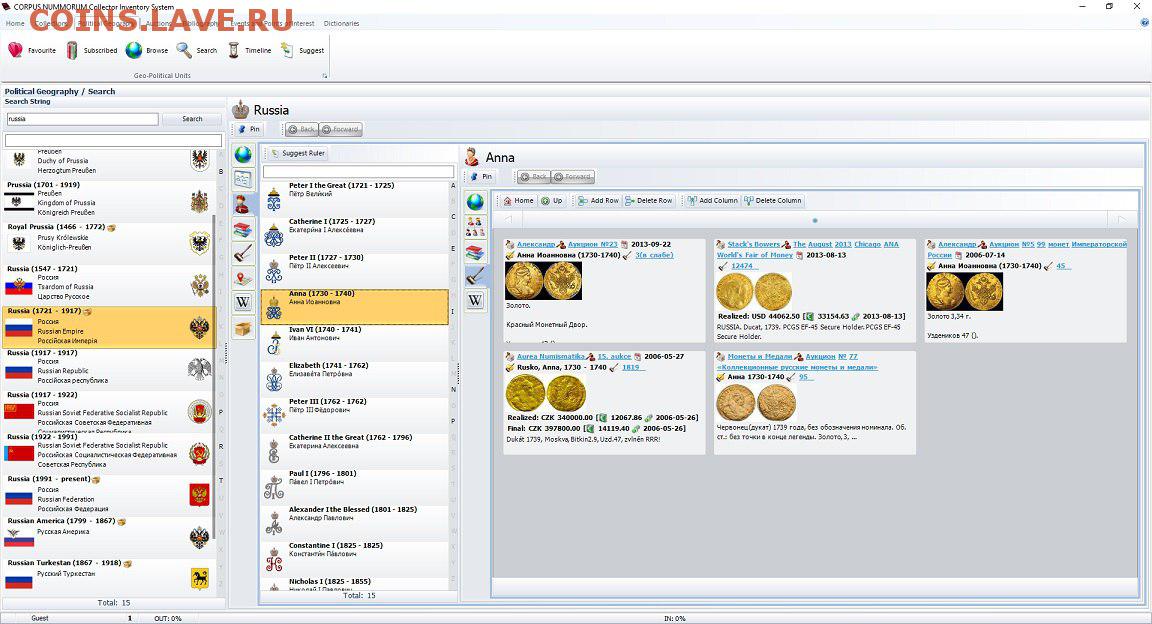Expand the Geo-Political Units group launcher
The width and height of the screenshot is (1152, 624).
(x=325, y=76)
